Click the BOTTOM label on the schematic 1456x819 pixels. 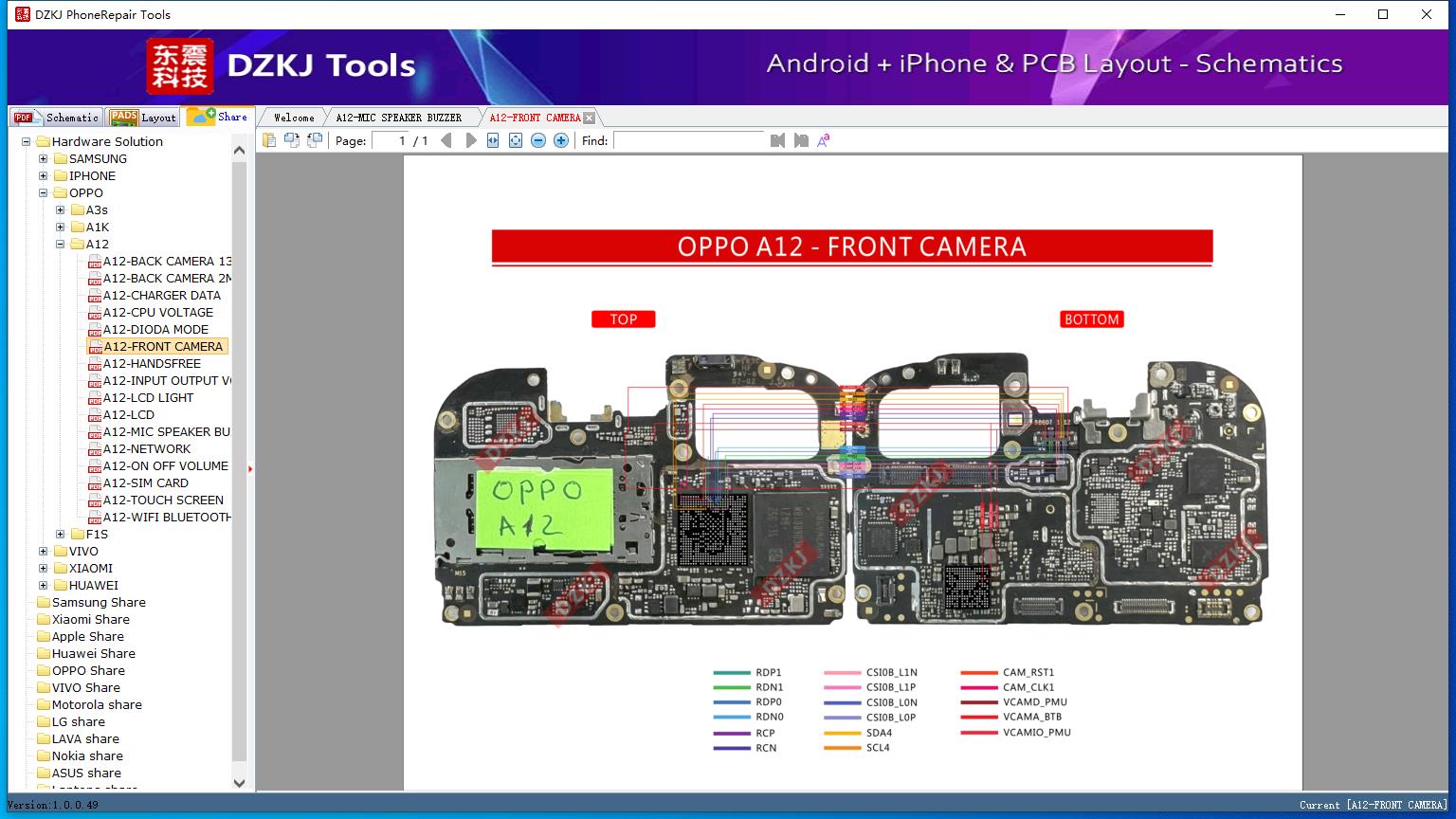click(1092, 319)
